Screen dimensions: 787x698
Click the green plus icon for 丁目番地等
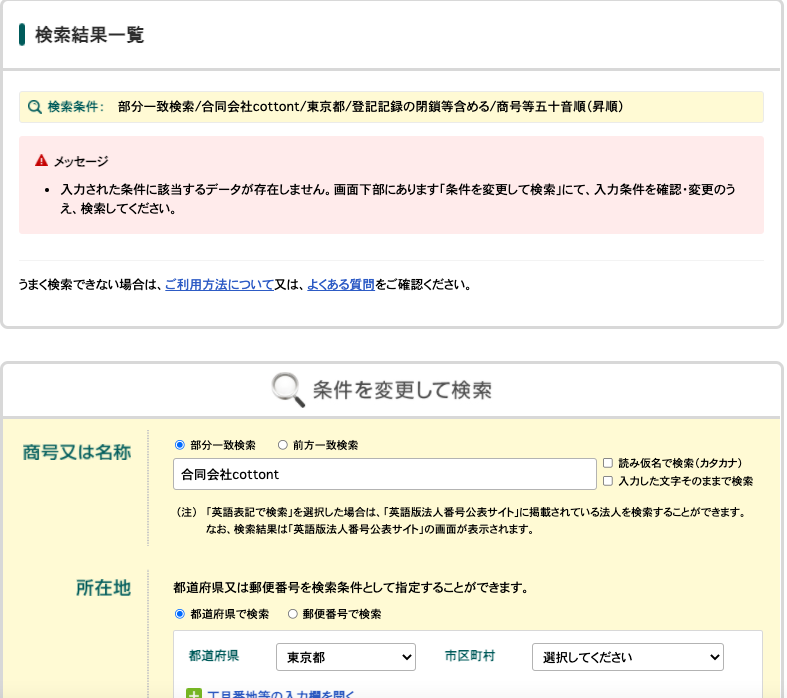(194, 693)
